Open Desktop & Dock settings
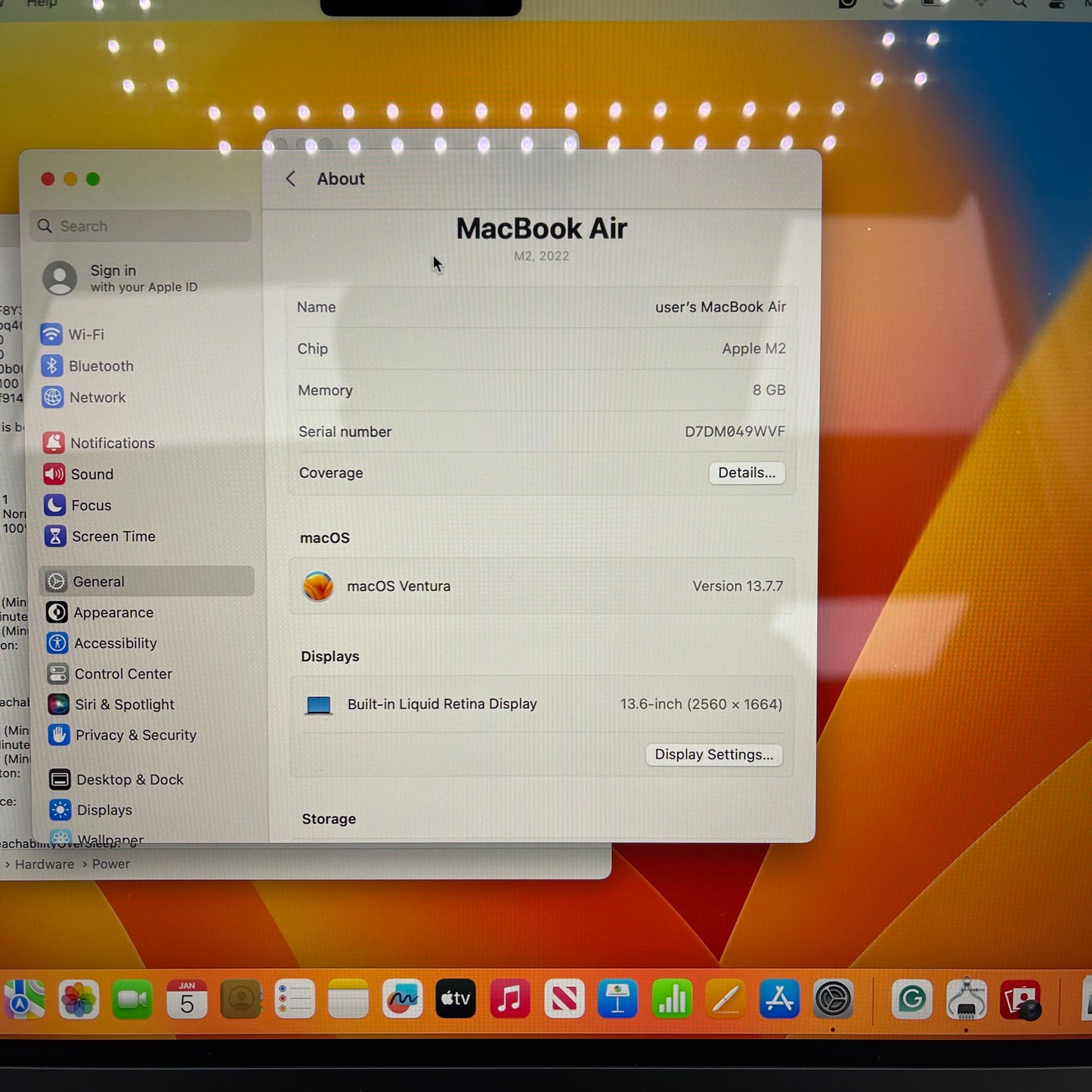The height and width of the screenshot is (1092, 1092). click(x=130, y=779)
